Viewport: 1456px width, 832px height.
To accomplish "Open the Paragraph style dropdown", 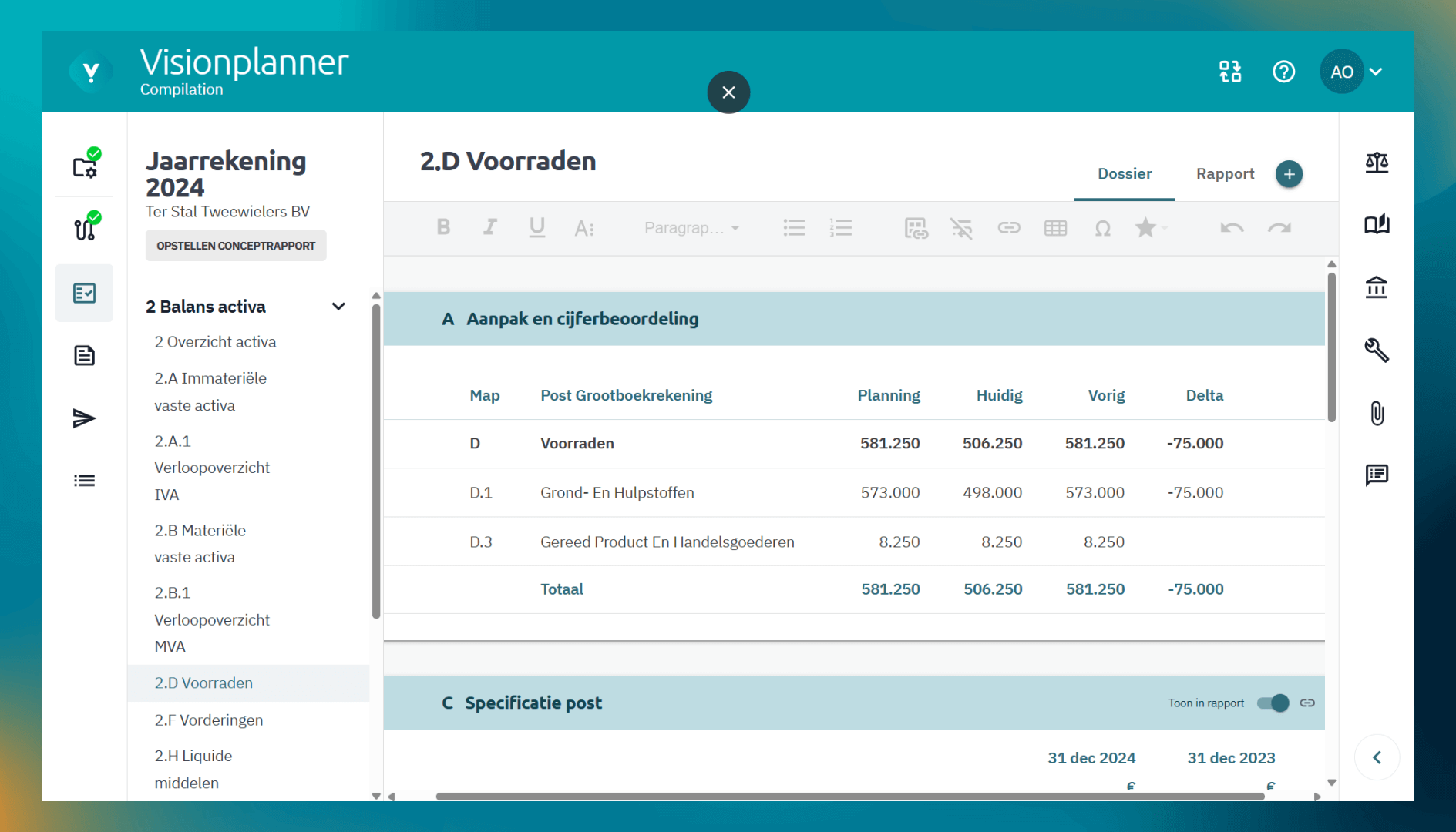I will coord(691,228).
